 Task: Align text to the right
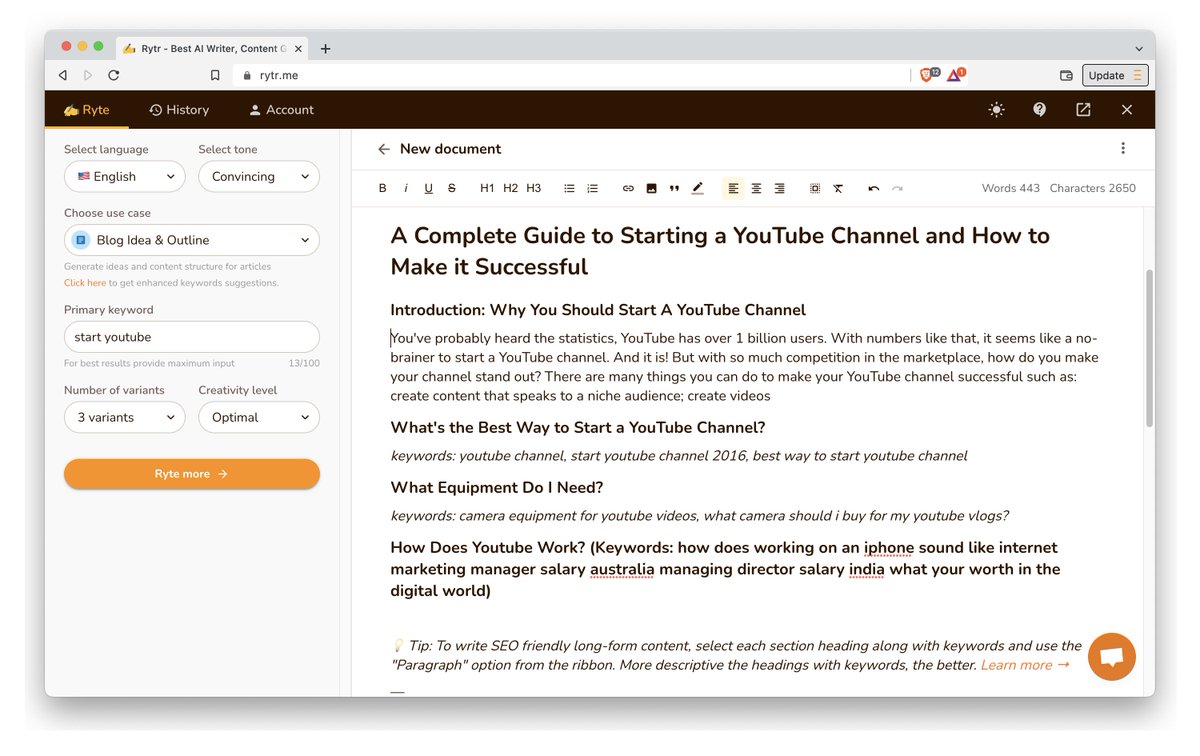tap(779, 188)
